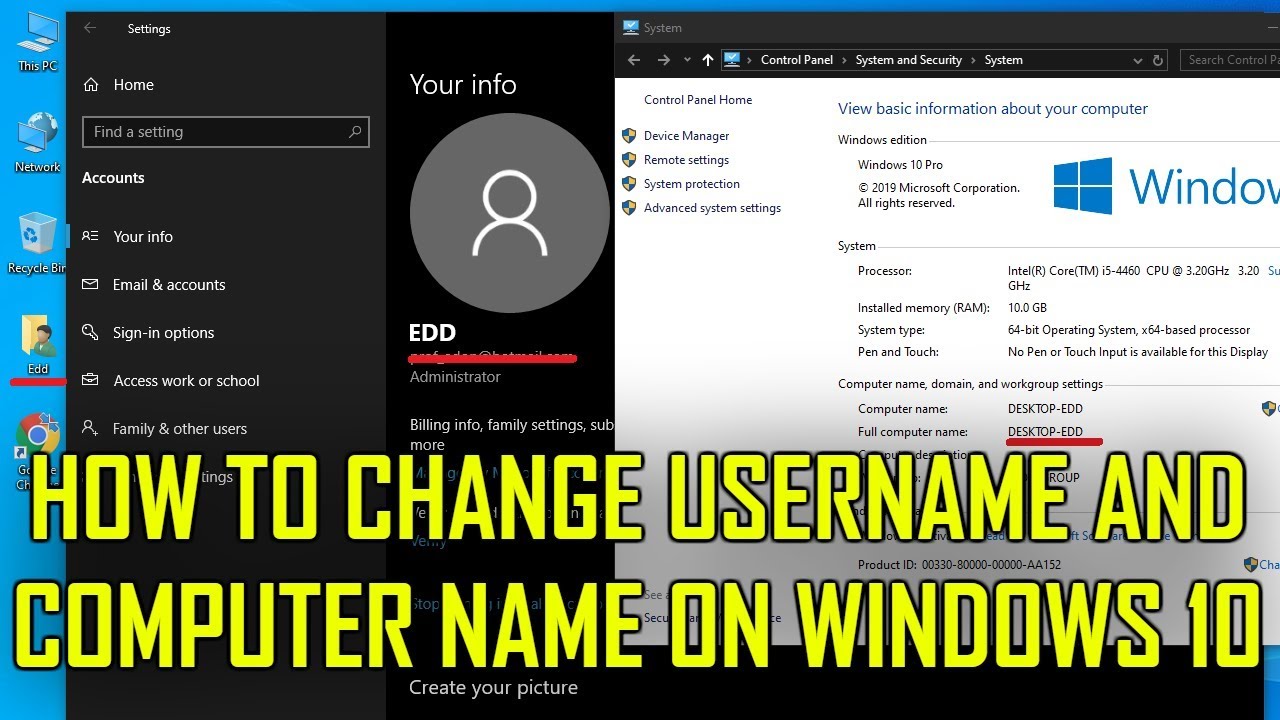Go up one level in Control Panel
The image size is (1280, 720).
pyautogui.click(x=708, y=60)
